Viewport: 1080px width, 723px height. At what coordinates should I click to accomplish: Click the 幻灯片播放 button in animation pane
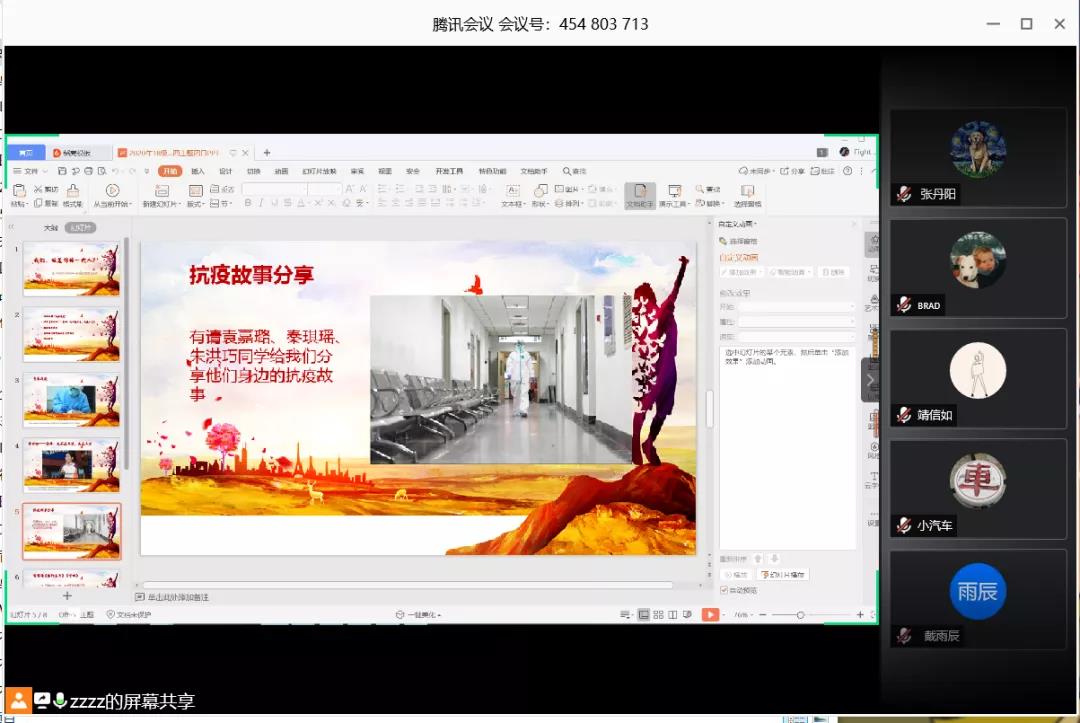783,575
